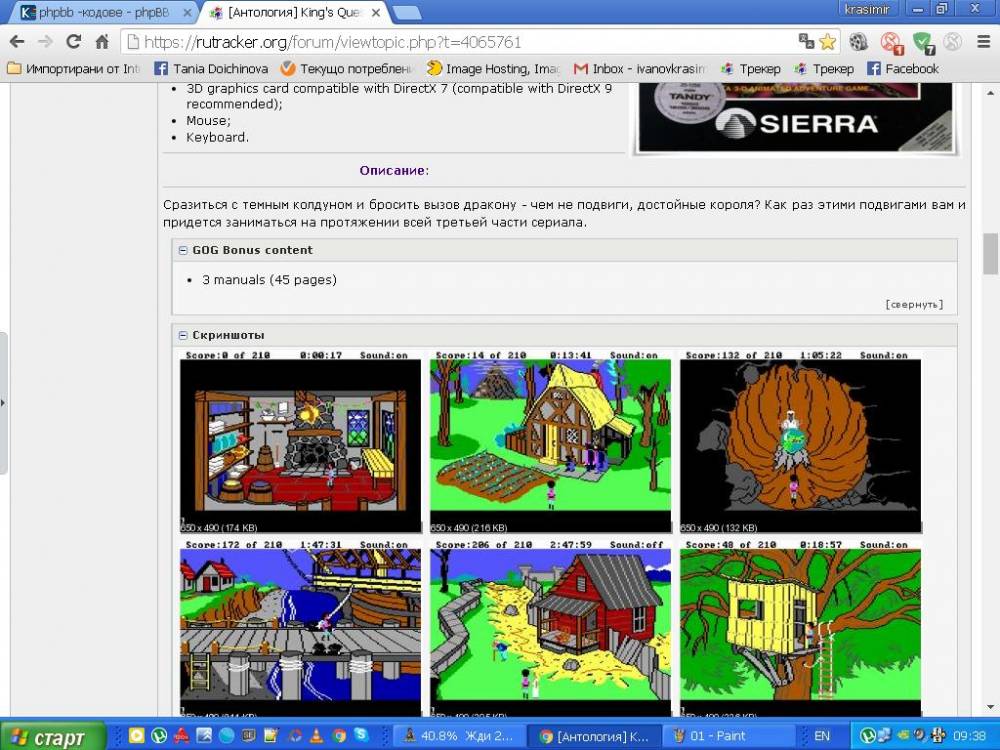The width and height of the screenshot is (1000, 750).
Task: Open the first Трекер bookmark
Action: click(751, 68)
